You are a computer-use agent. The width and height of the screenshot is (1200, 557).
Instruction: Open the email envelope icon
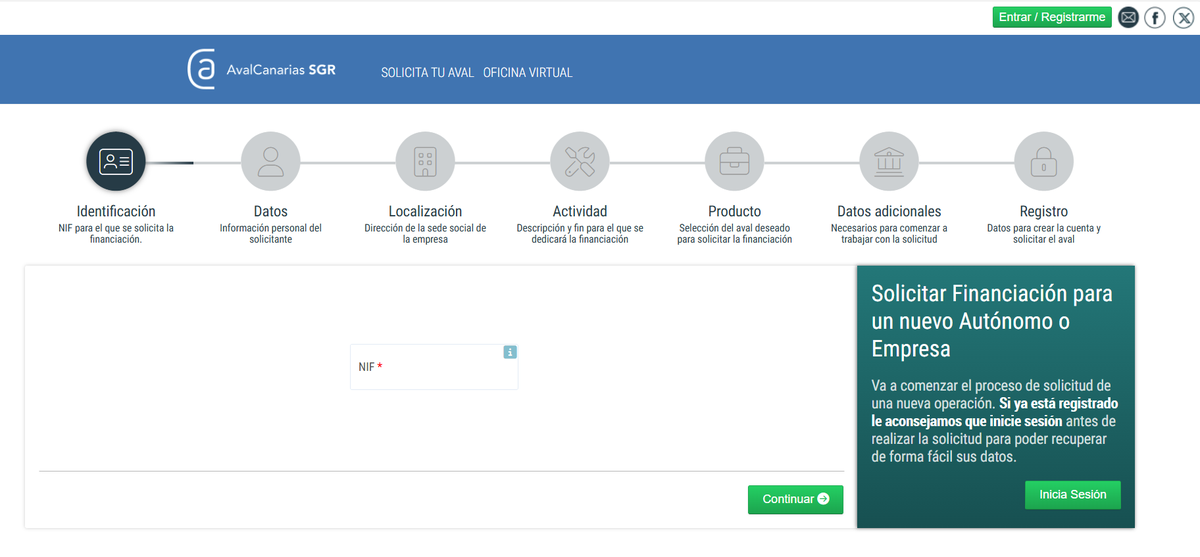coord(1128,17)
